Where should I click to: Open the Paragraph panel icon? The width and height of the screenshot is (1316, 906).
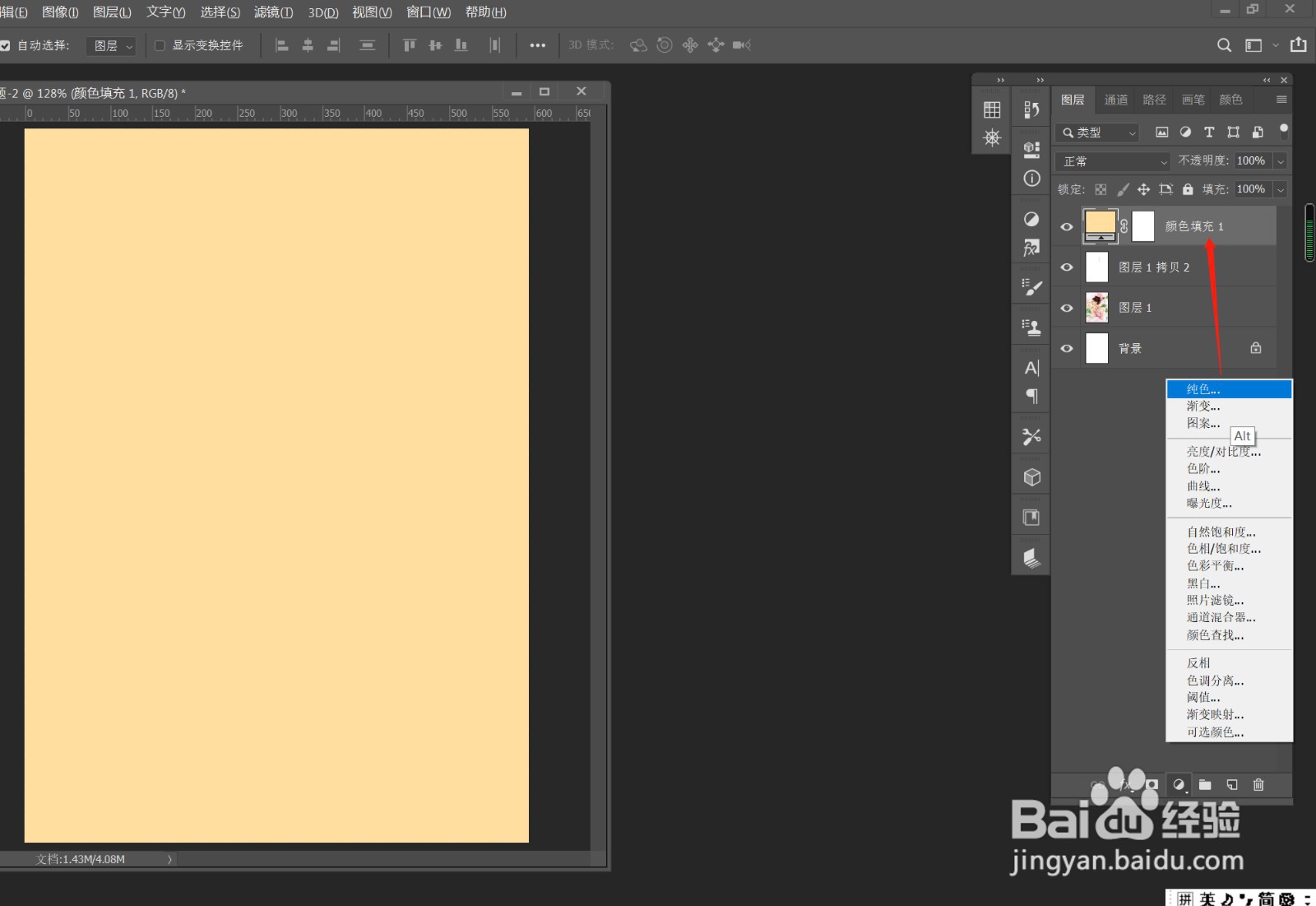pyautogui.click(x=1031, y=397)
